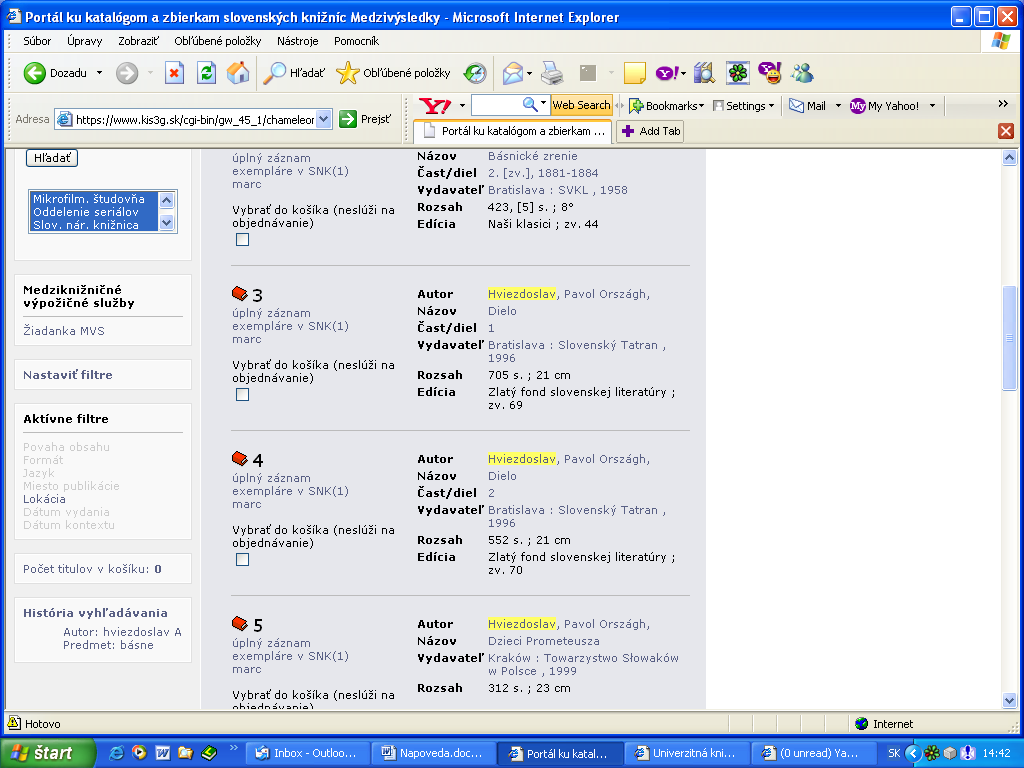
Task: Click the Stop loading icon
Action: [x=175, y=73]
